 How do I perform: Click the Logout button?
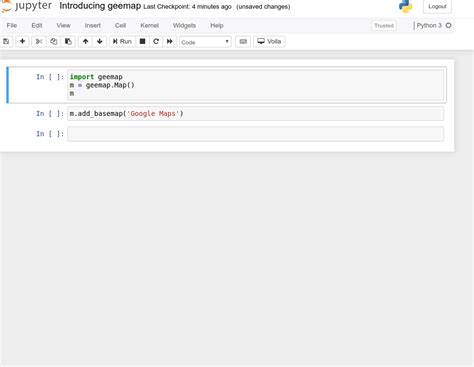click(437, 6)
